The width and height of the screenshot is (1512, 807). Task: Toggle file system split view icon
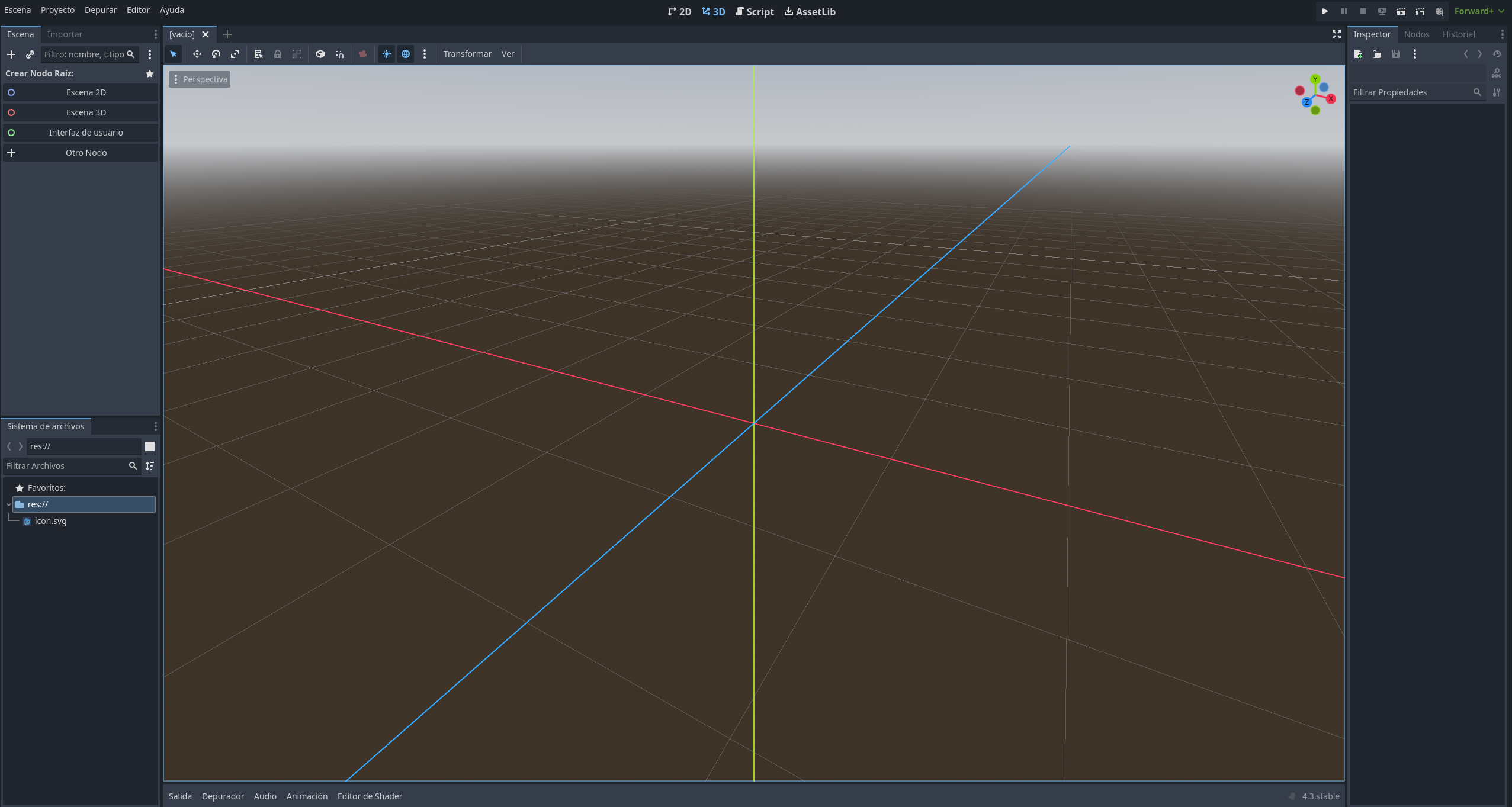[150, 446]
